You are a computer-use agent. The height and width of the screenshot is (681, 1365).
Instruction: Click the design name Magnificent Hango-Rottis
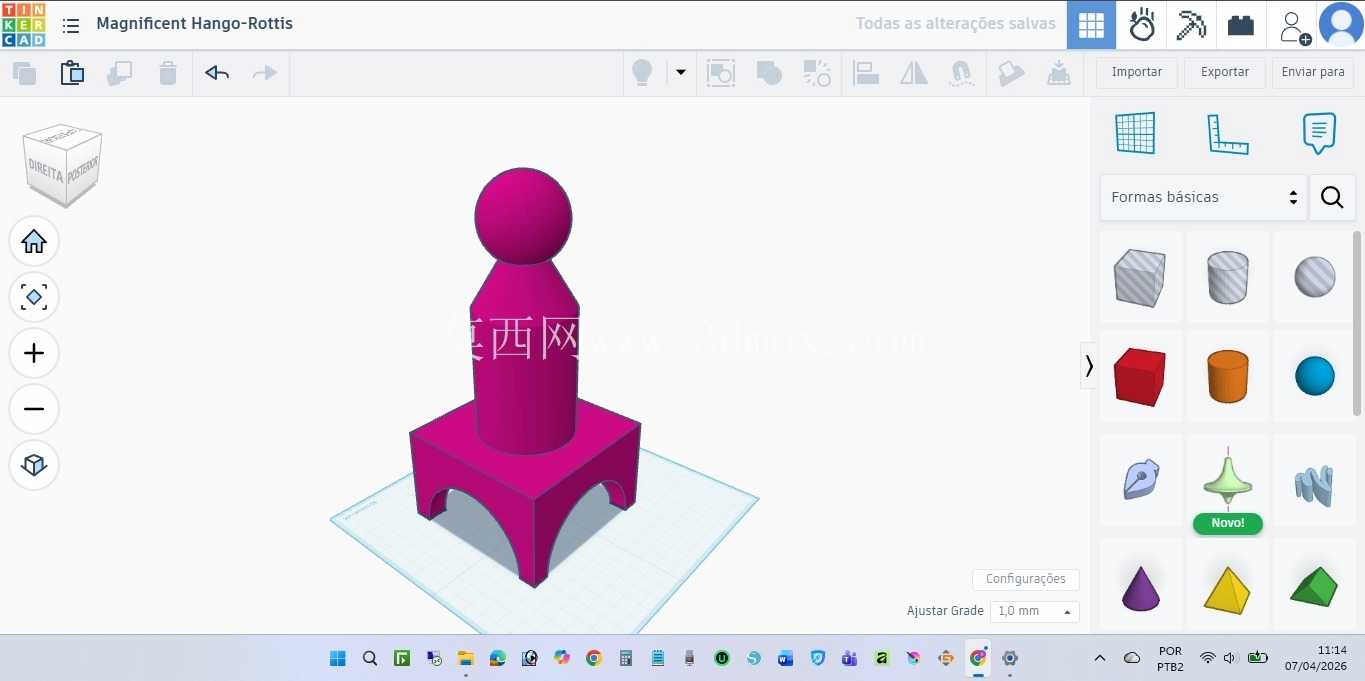(195, 23)
